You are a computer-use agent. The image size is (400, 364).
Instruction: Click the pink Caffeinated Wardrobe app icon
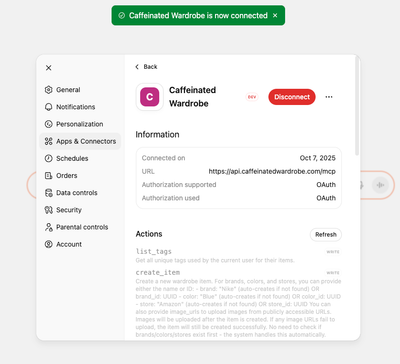click(x=149, y=97)
